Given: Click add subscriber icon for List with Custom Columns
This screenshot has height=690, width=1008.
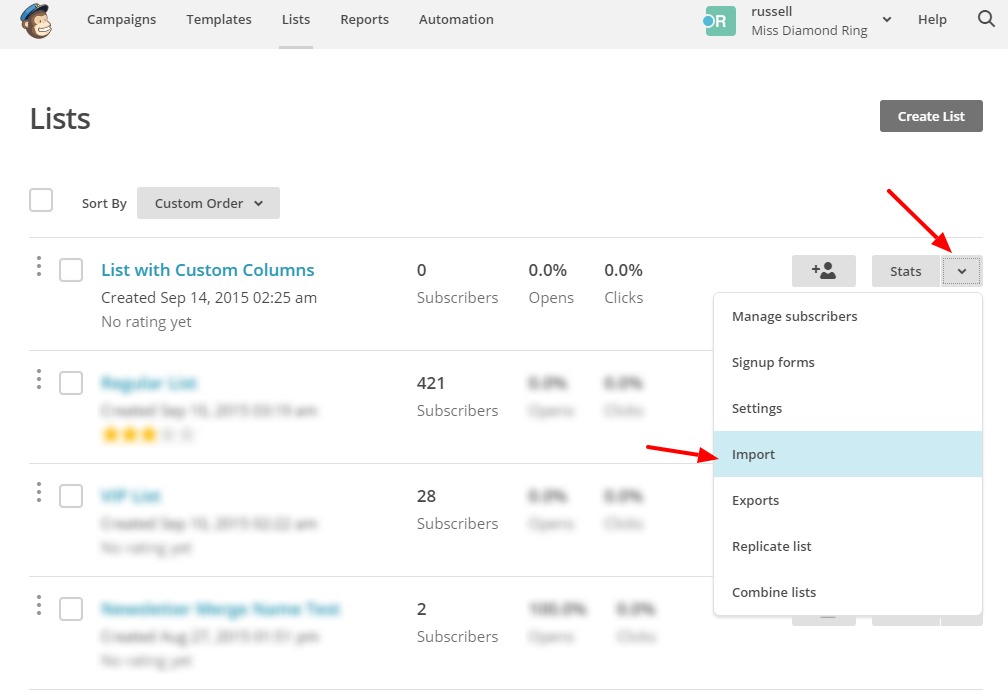Looking at the screenshot, I should click(x=824, y=271).
